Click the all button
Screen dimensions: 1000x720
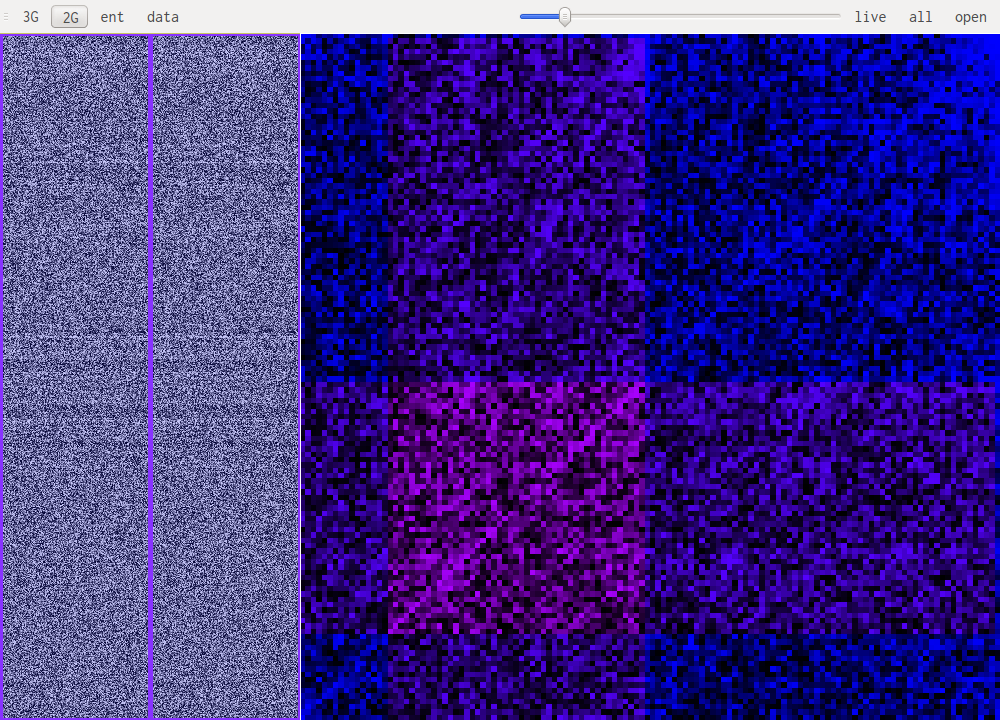pos(920,17)
